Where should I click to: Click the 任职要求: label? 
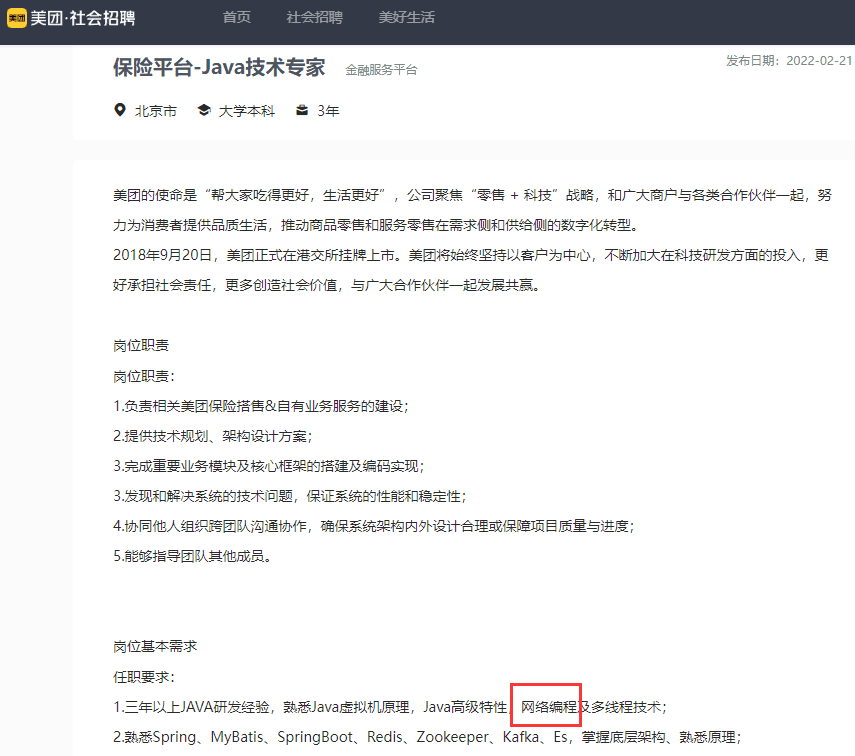[x=144, y=677]
